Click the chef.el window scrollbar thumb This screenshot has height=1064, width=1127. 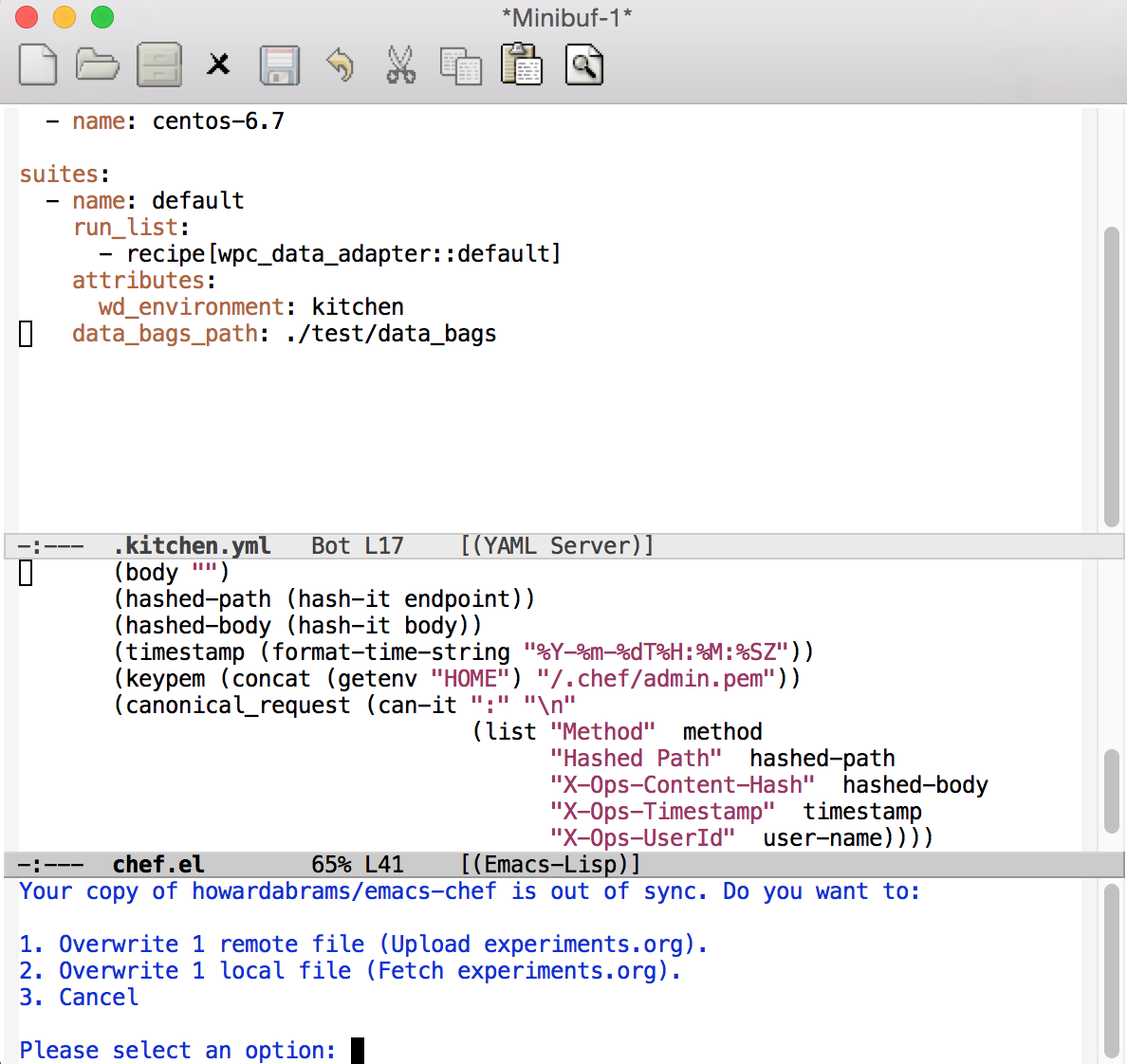1112,791
